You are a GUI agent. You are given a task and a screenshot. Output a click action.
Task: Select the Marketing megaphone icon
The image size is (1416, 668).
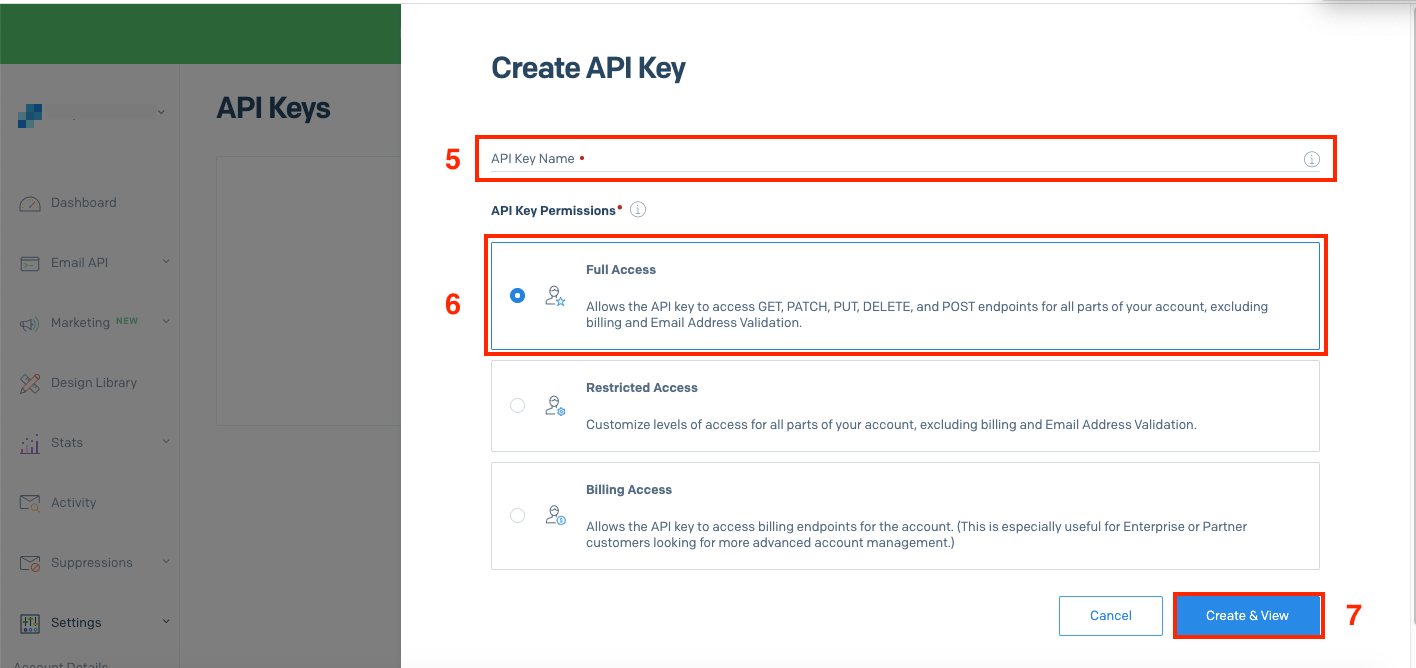(x=30, y=322)
